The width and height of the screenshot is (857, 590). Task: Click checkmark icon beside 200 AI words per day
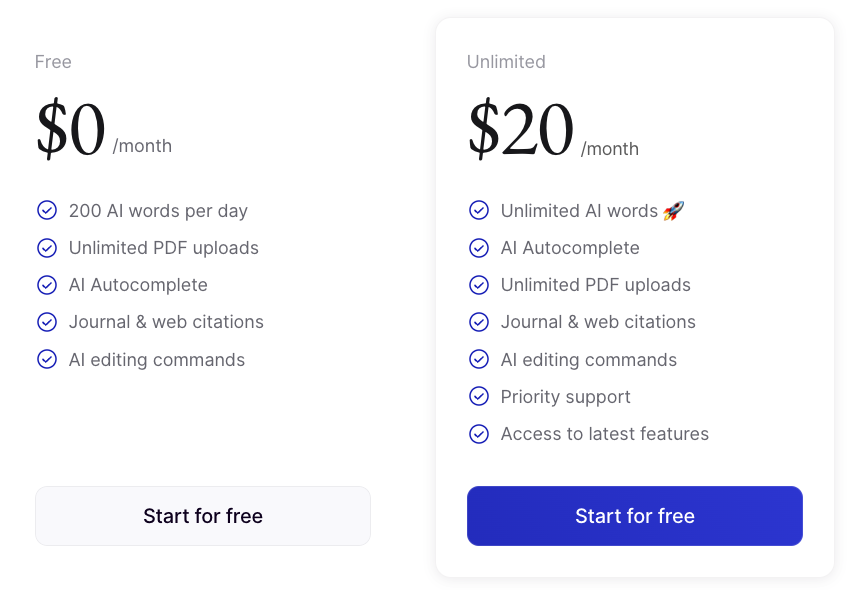tap(47, 210)
